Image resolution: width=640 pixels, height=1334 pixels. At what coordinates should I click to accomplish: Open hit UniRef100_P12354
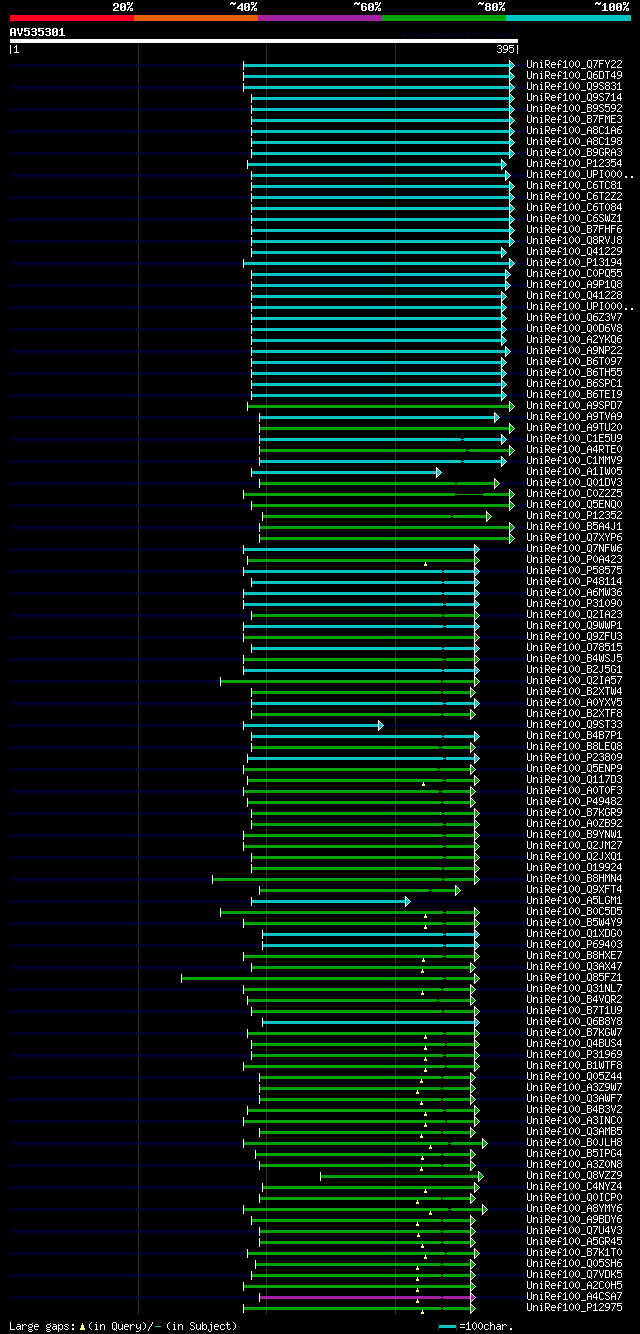point(574,163)
